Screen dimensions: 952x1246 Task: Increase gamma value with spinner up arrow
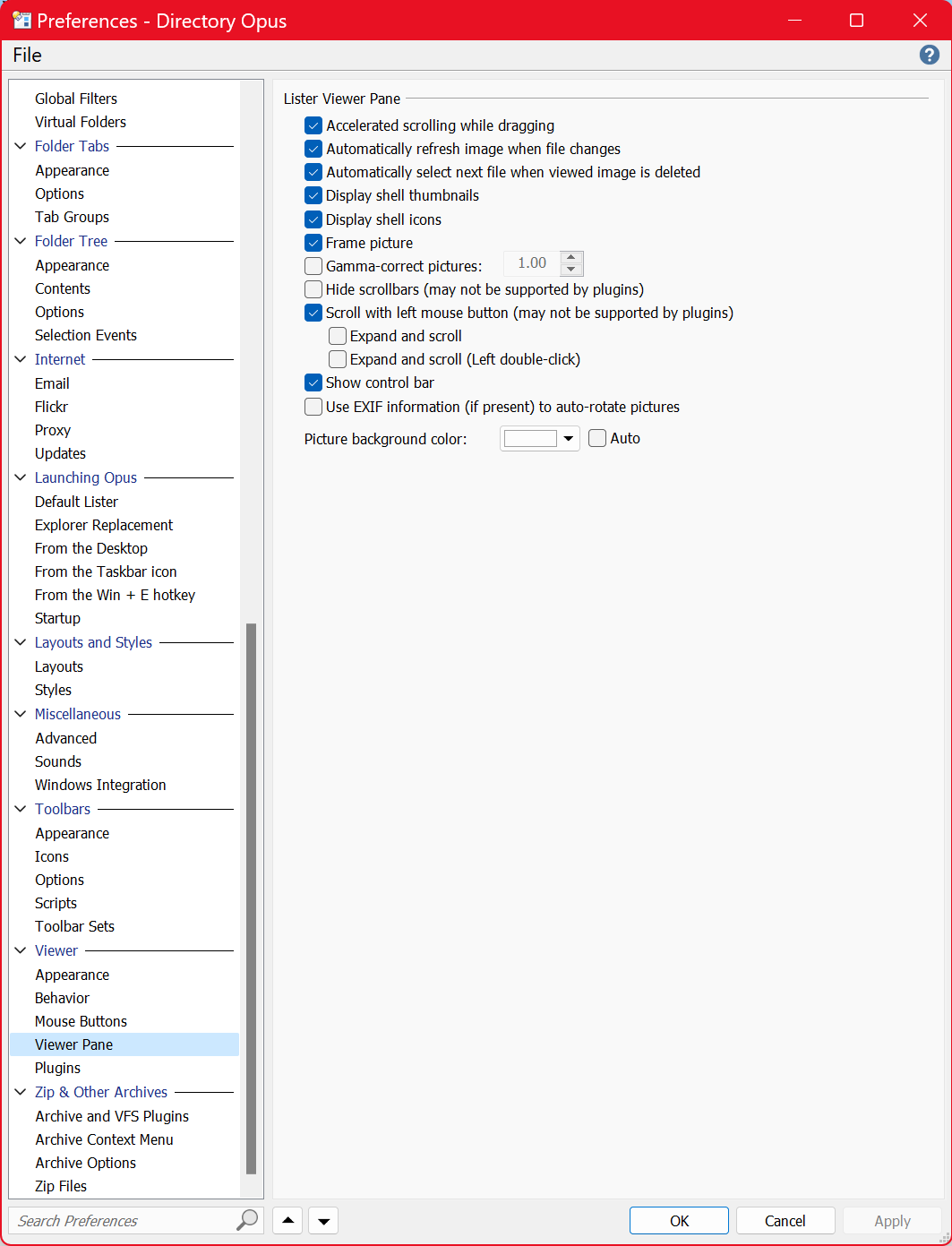tap(571, 257)
